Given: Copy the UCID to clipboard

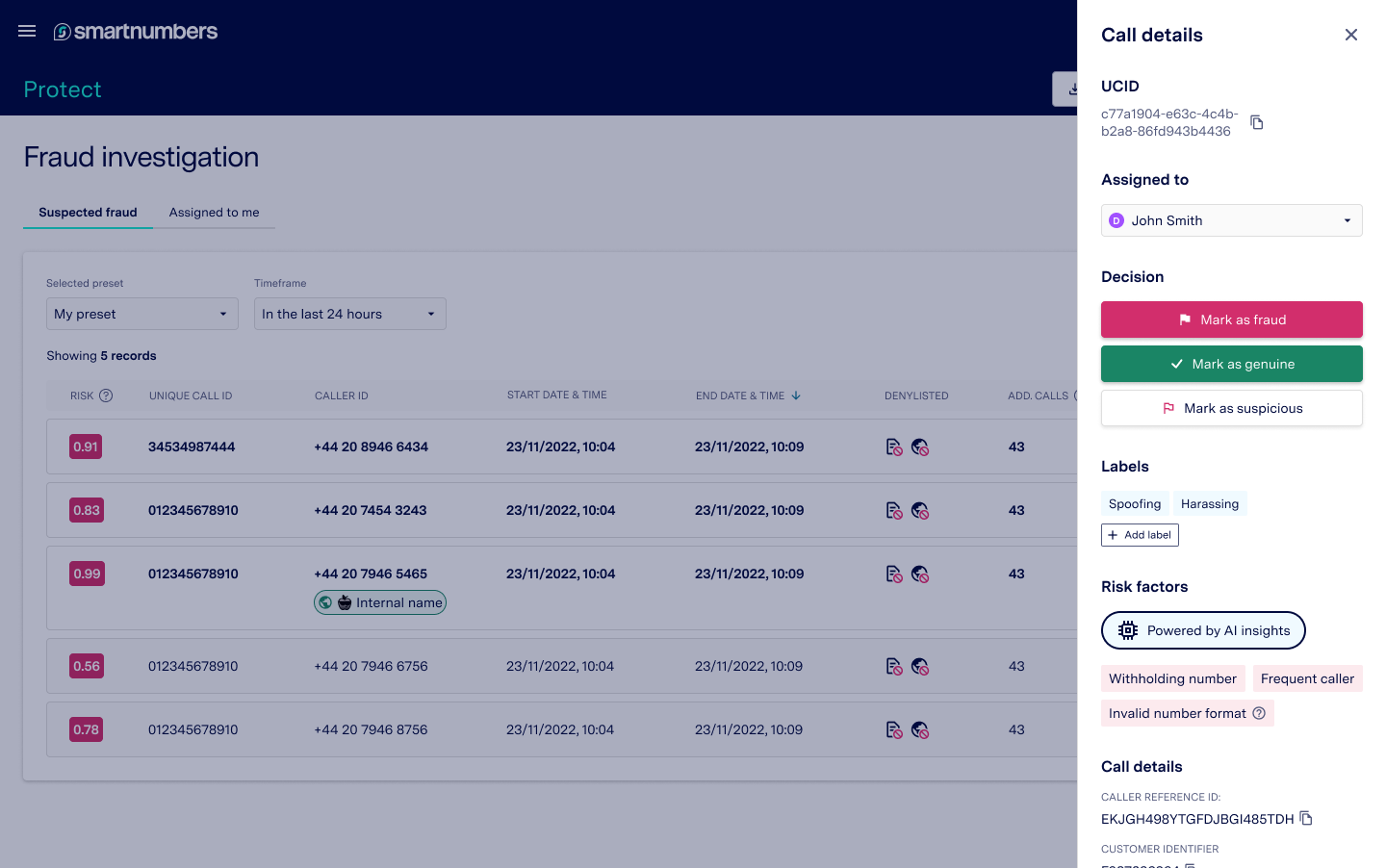Looking at the screenshot, I should 1256,122.
